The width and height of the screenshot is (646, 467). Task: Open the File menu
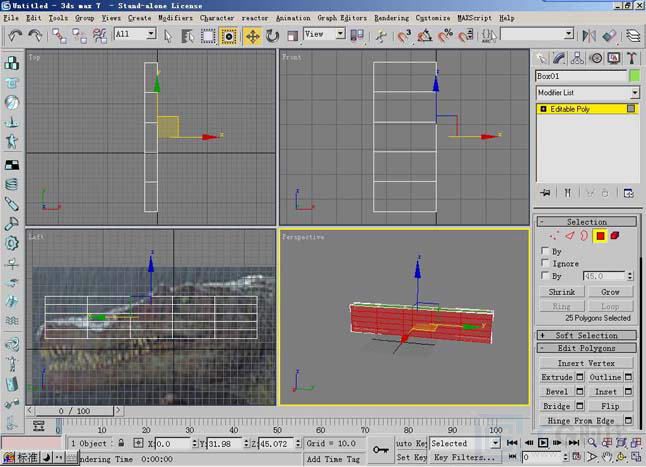tap(11, 18)
